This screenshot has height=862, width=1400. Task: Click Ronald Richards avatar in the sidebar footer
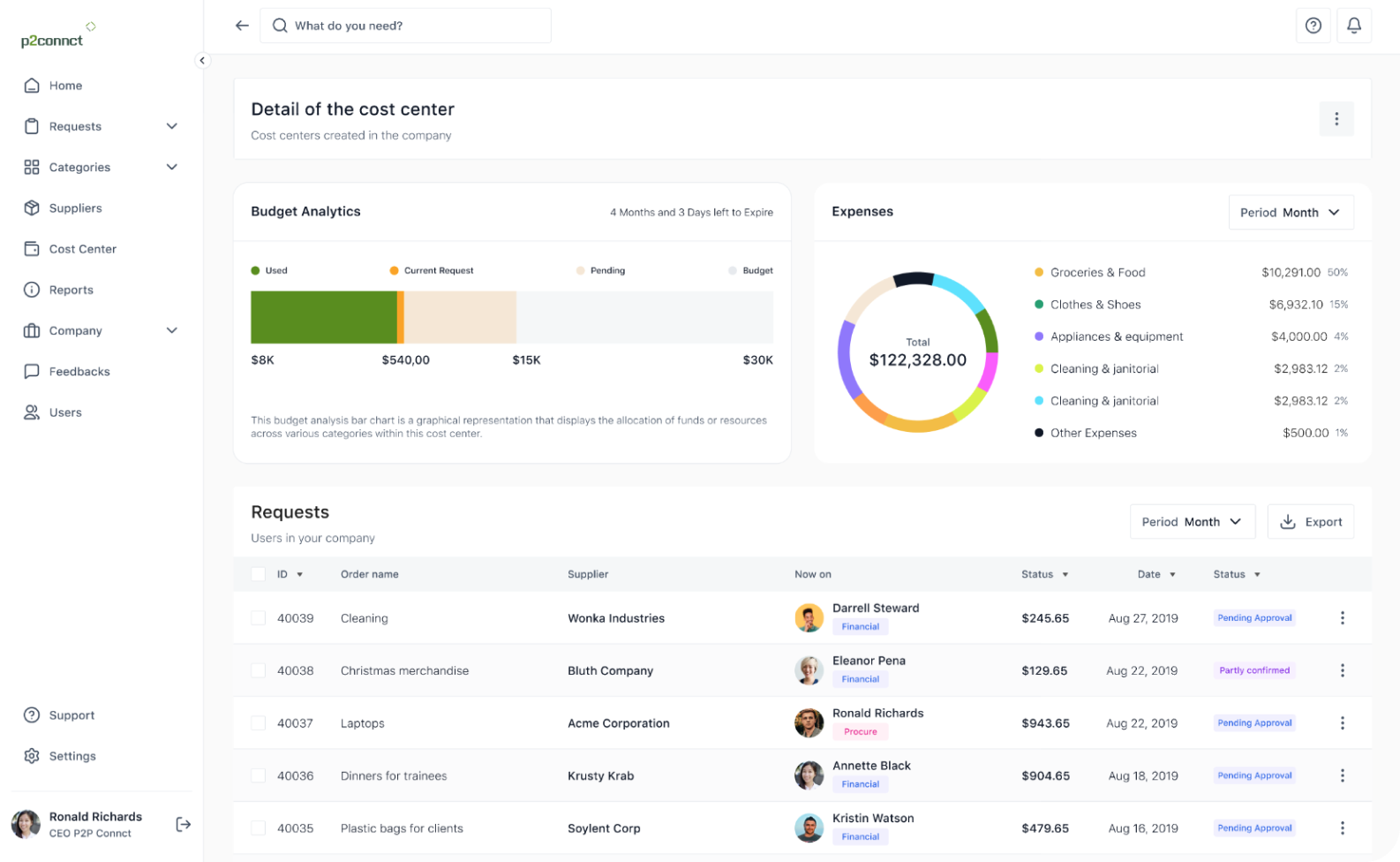(26, 824)
